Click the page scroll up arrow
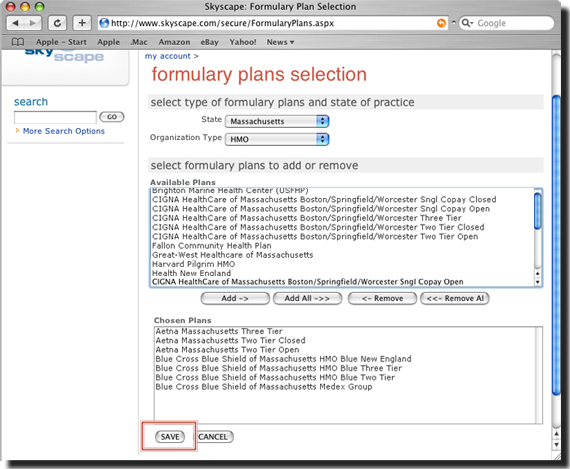 pyautogui.click(x=556, y=434)
